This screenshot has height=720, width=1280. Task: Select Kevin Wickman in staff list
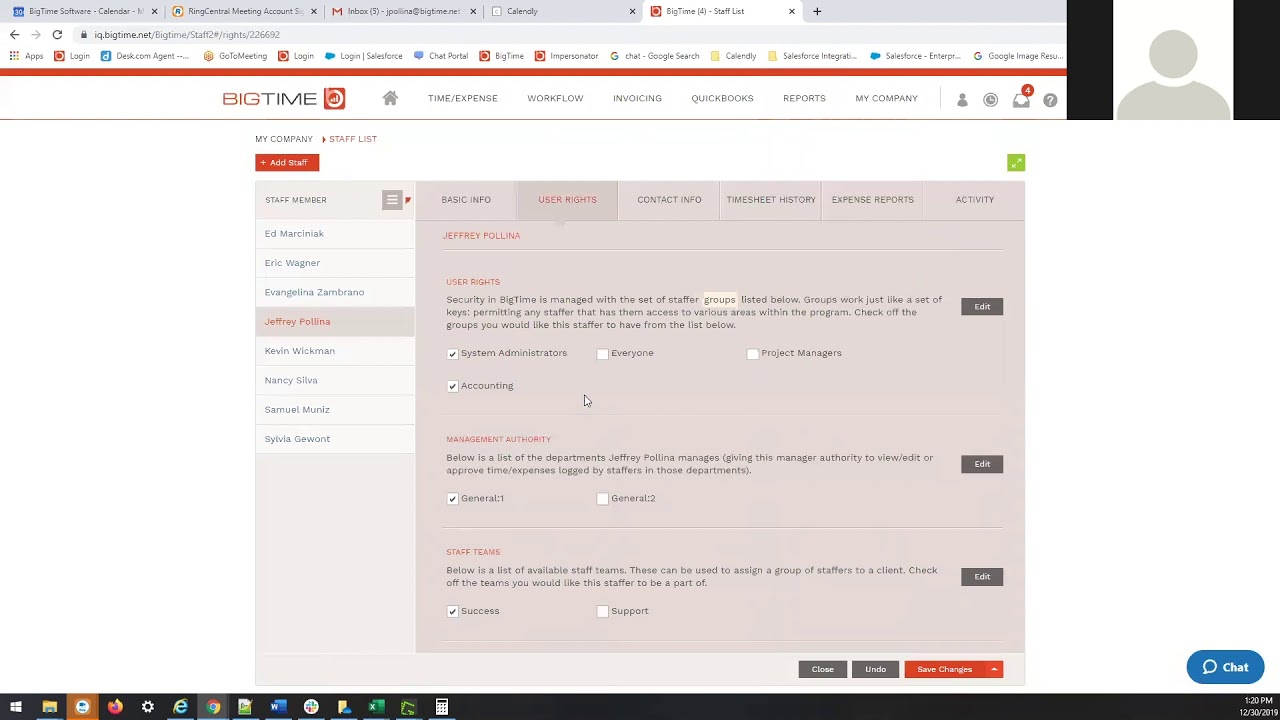click(x=335, y=351)
